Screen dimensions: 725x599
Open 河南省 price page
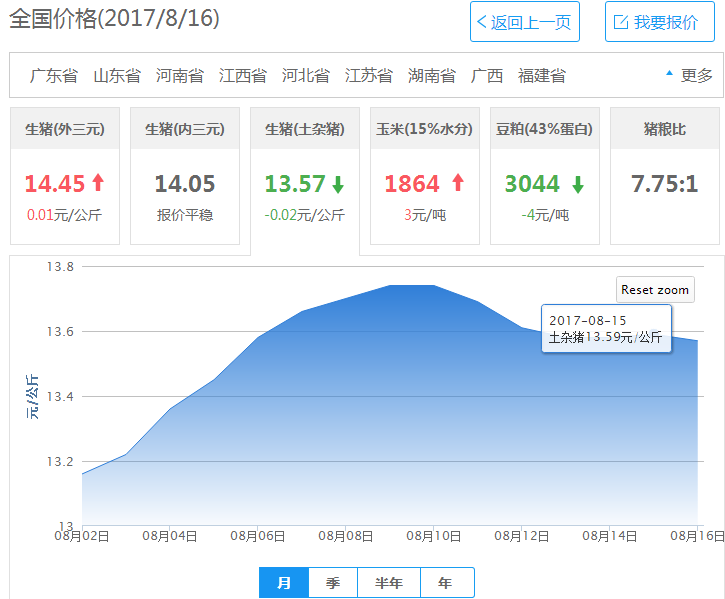click(179, 76)
